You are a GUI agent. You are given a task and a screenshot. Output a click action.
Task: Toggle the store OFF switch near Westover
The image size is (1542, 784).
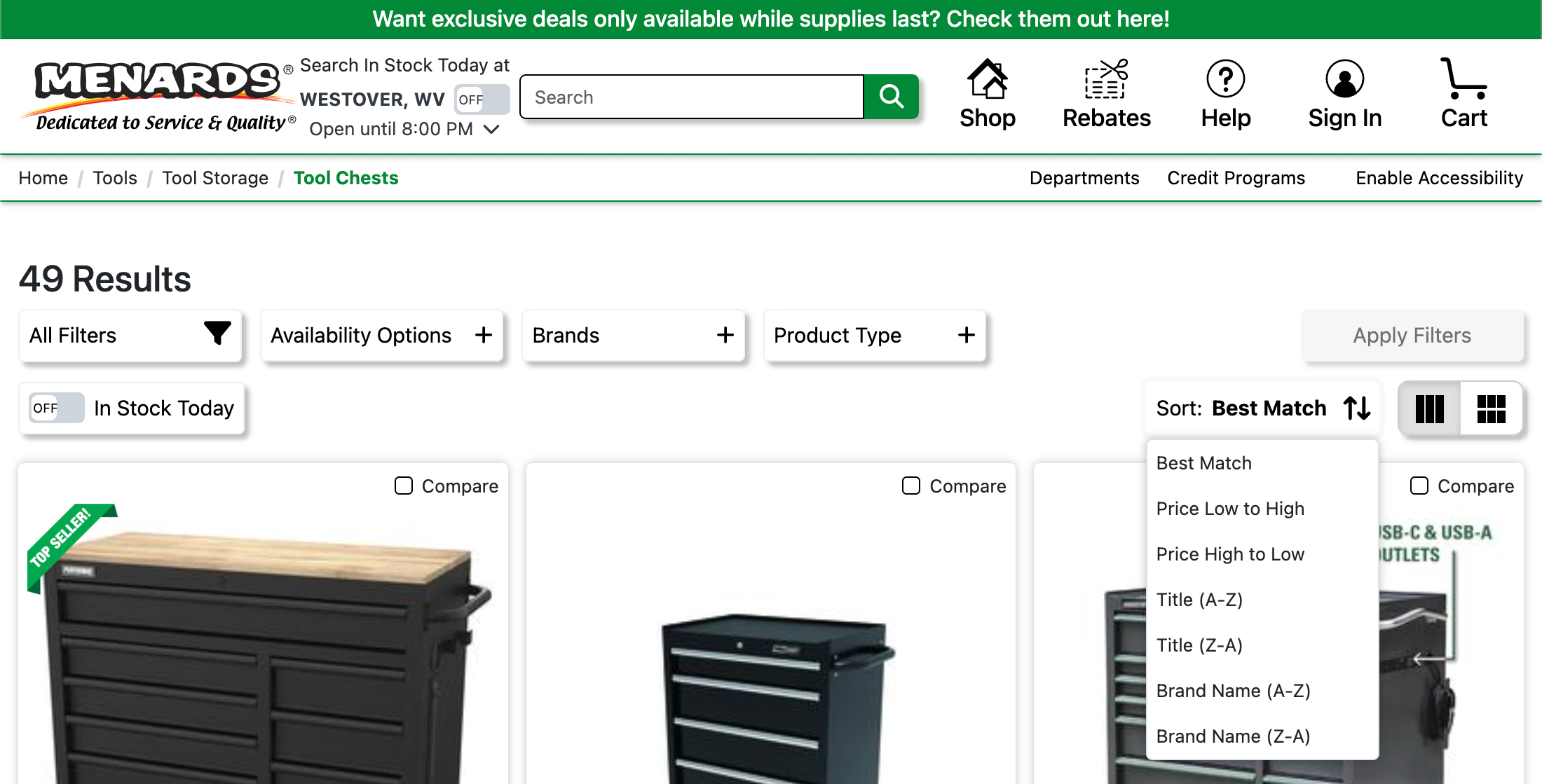(482, 99)
